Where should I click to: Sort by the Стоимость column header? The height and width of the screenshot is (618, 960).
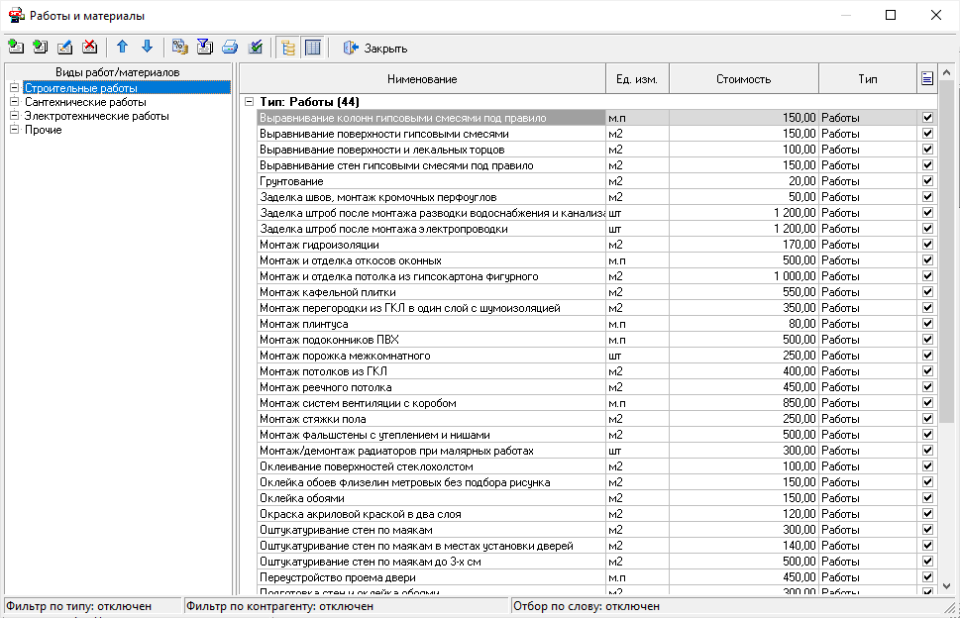[743, 79]
